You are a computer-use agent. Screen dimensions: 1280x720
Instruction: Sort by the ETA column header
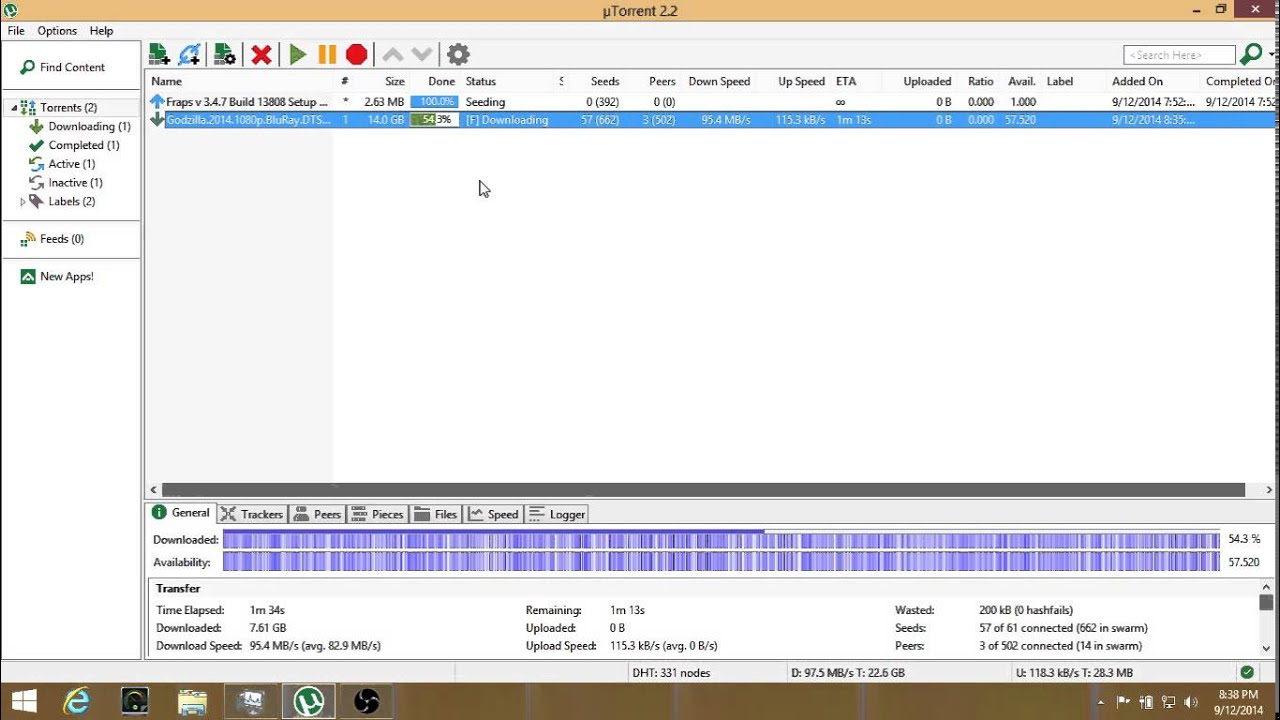click(x=846, y=82)
